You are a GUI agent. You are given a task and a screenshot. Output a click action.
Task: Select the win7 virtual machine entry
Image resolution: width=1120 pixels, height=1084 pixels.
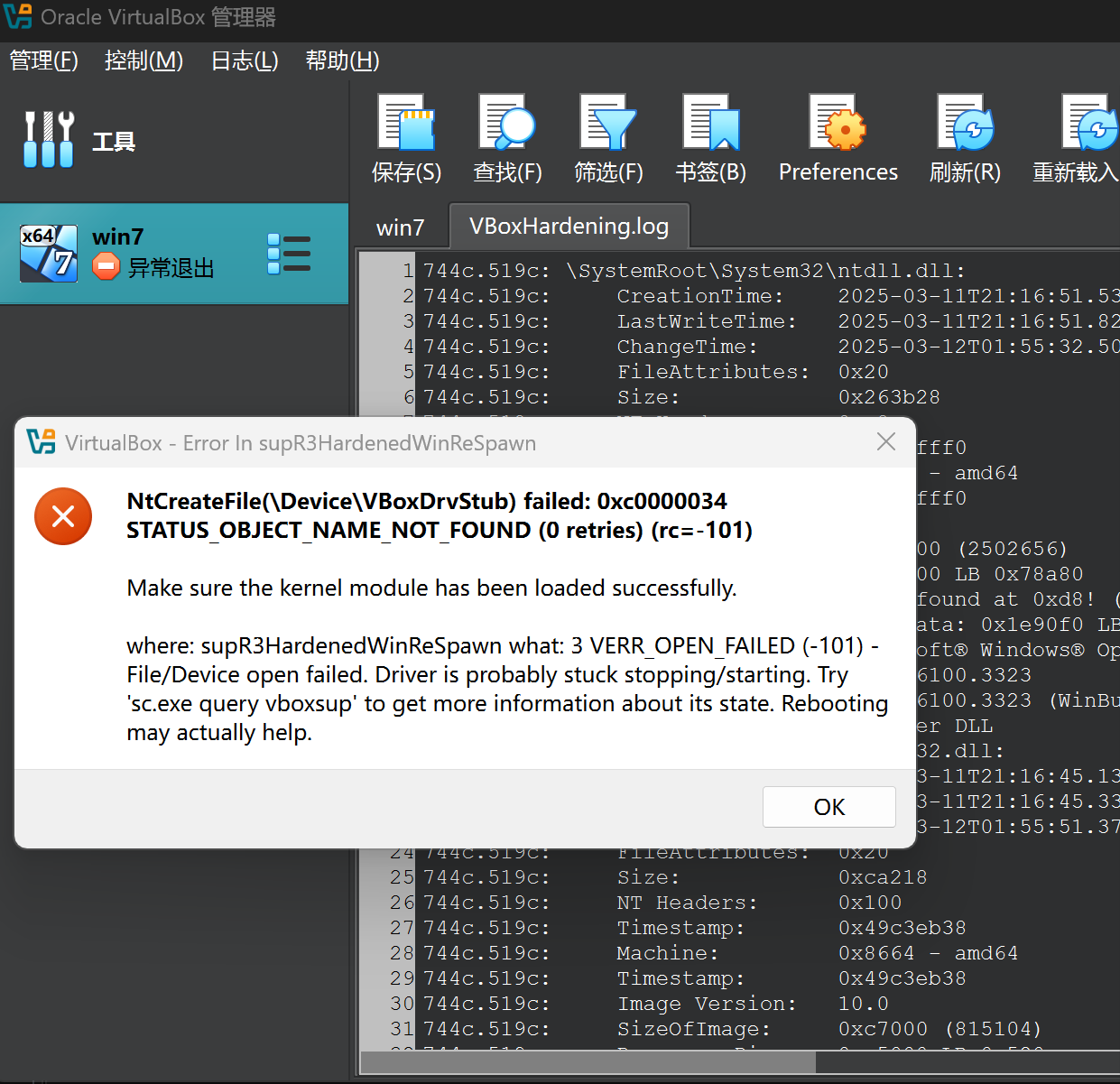tap(153, 254)
